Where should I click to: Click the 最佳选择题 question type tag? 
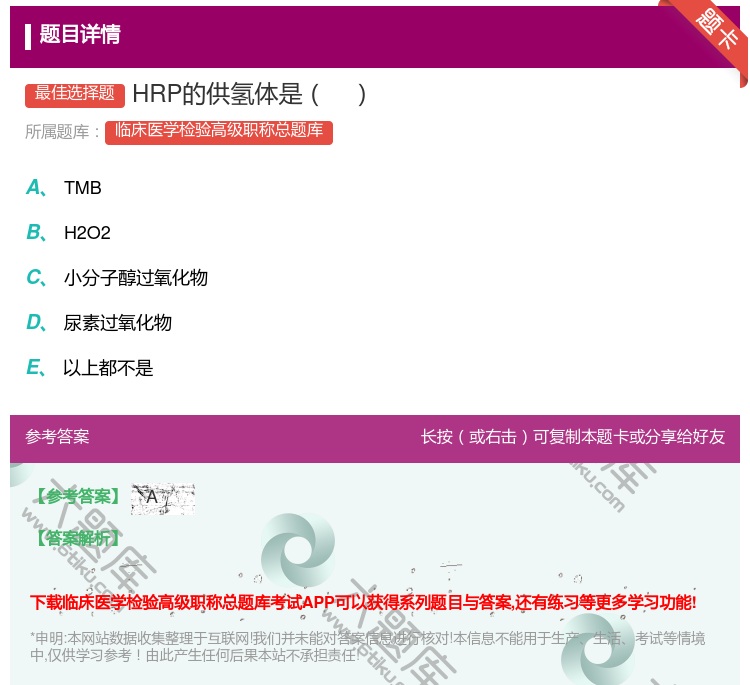75,94
